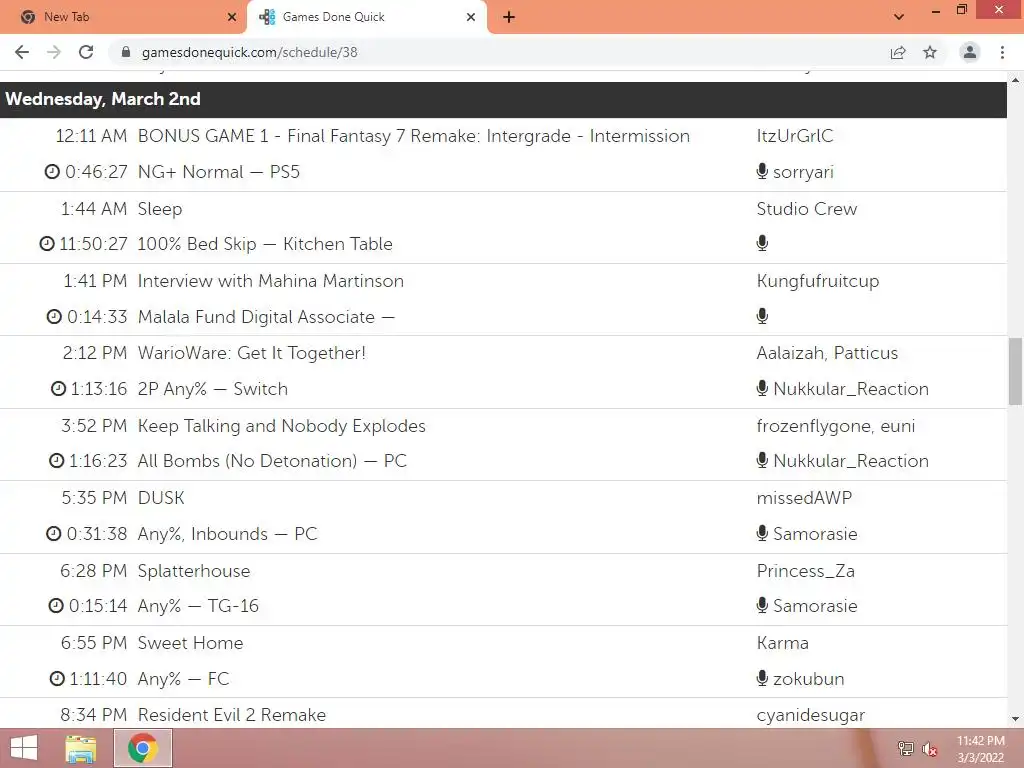The width and height of the screenshot is (1024, 768).
Task: Click clock icon beside 1:11:40
Action: [x=57, y=679]
